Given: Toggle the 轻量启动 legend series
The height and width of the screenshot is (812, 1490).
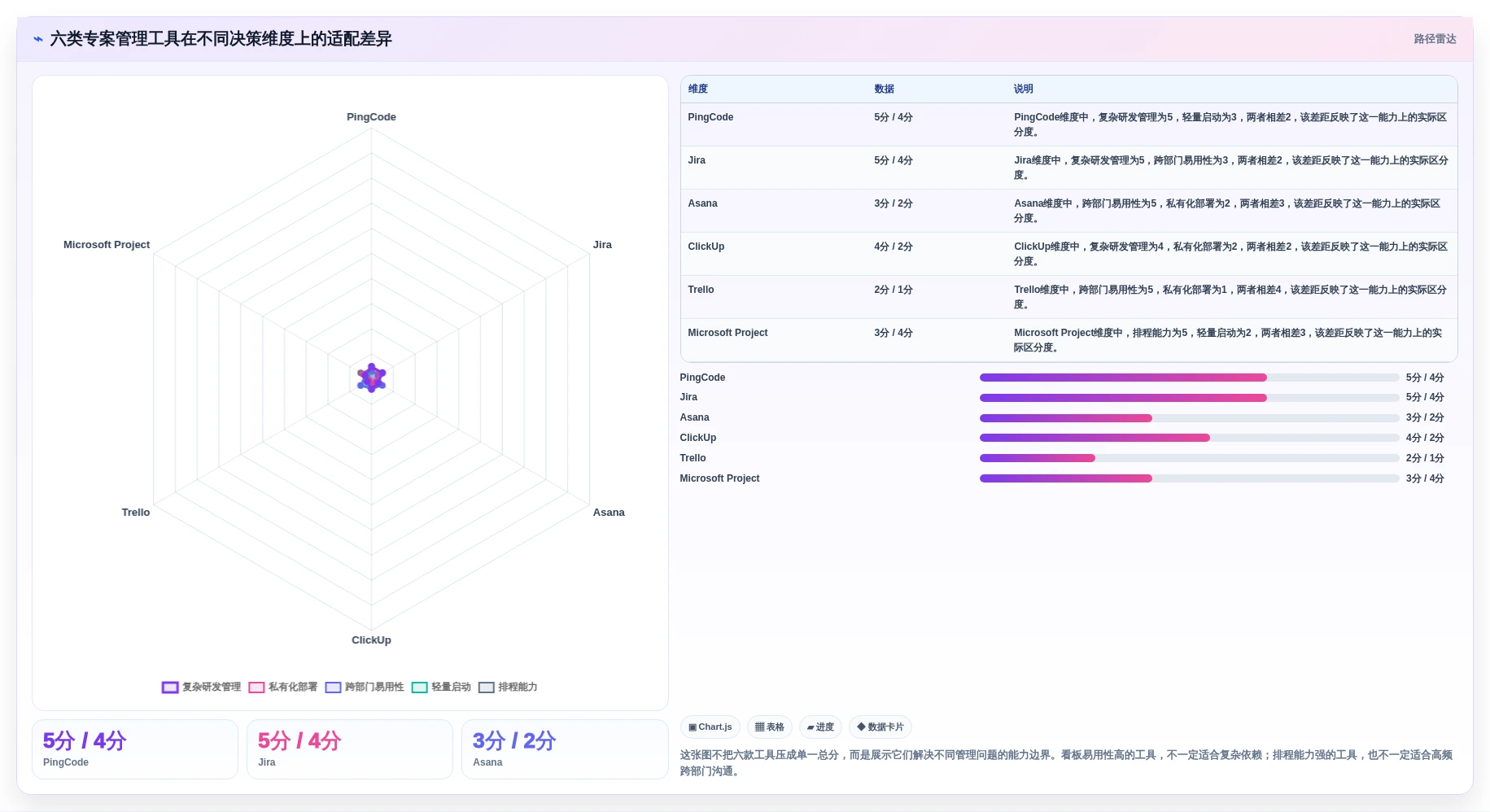Looking at the screenshot, I should pyautogui.click(x=441, y=687).
